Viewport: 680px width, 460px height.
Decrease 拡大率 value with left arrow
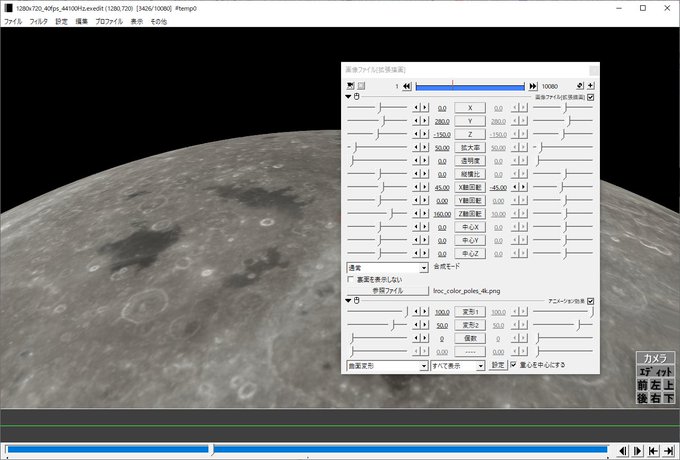tap(416, 147)
